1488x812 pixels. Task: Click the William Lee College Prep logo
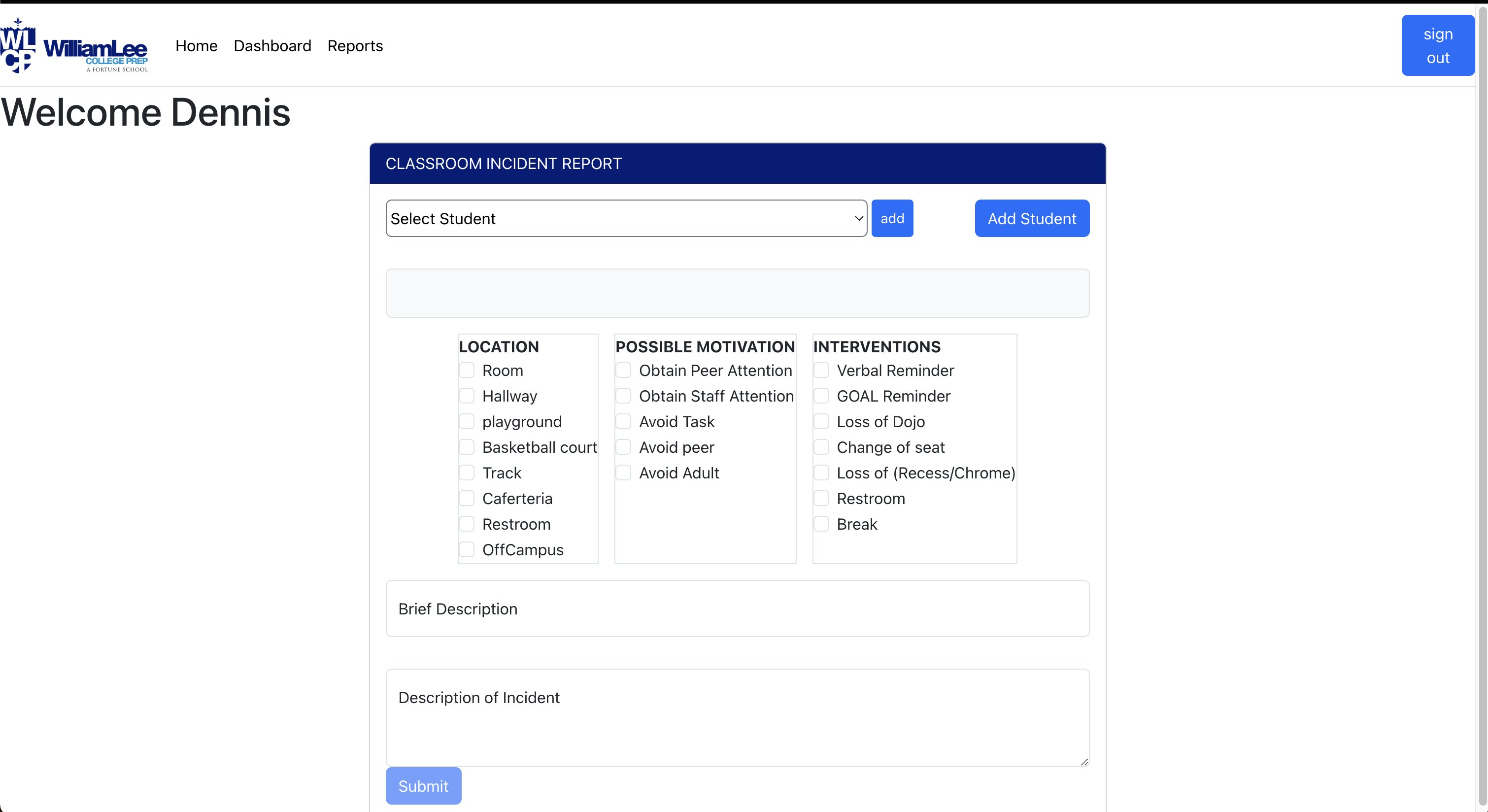[74, 45]
